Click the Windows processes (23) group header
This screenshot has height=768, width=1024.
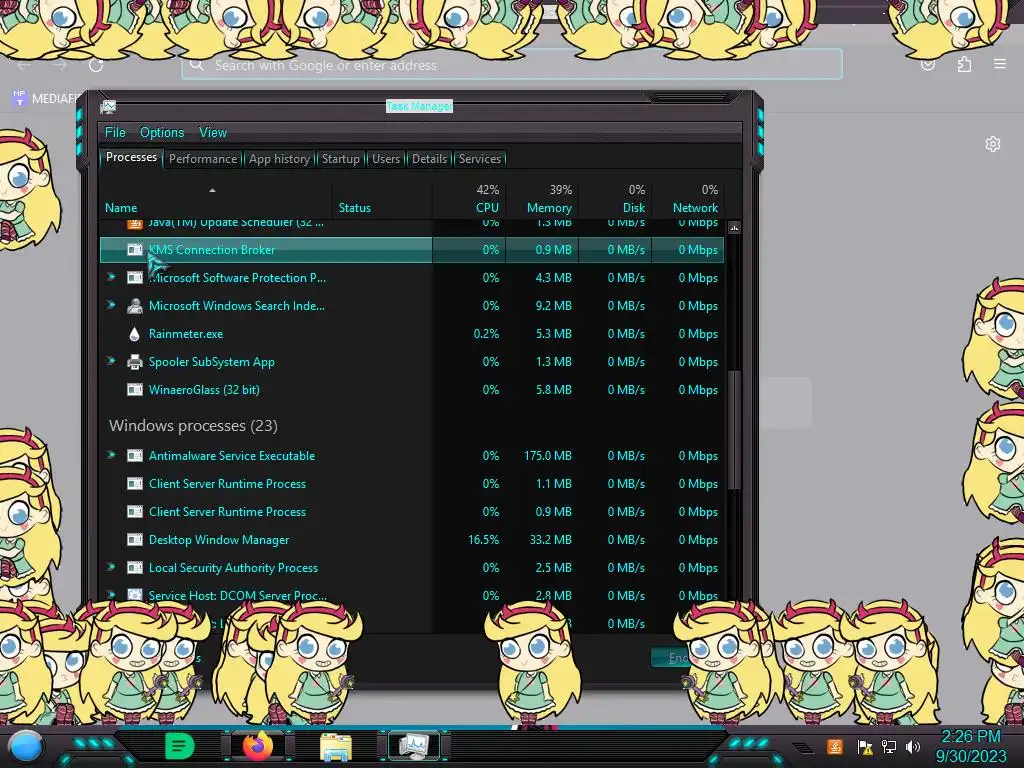(193, 426)
